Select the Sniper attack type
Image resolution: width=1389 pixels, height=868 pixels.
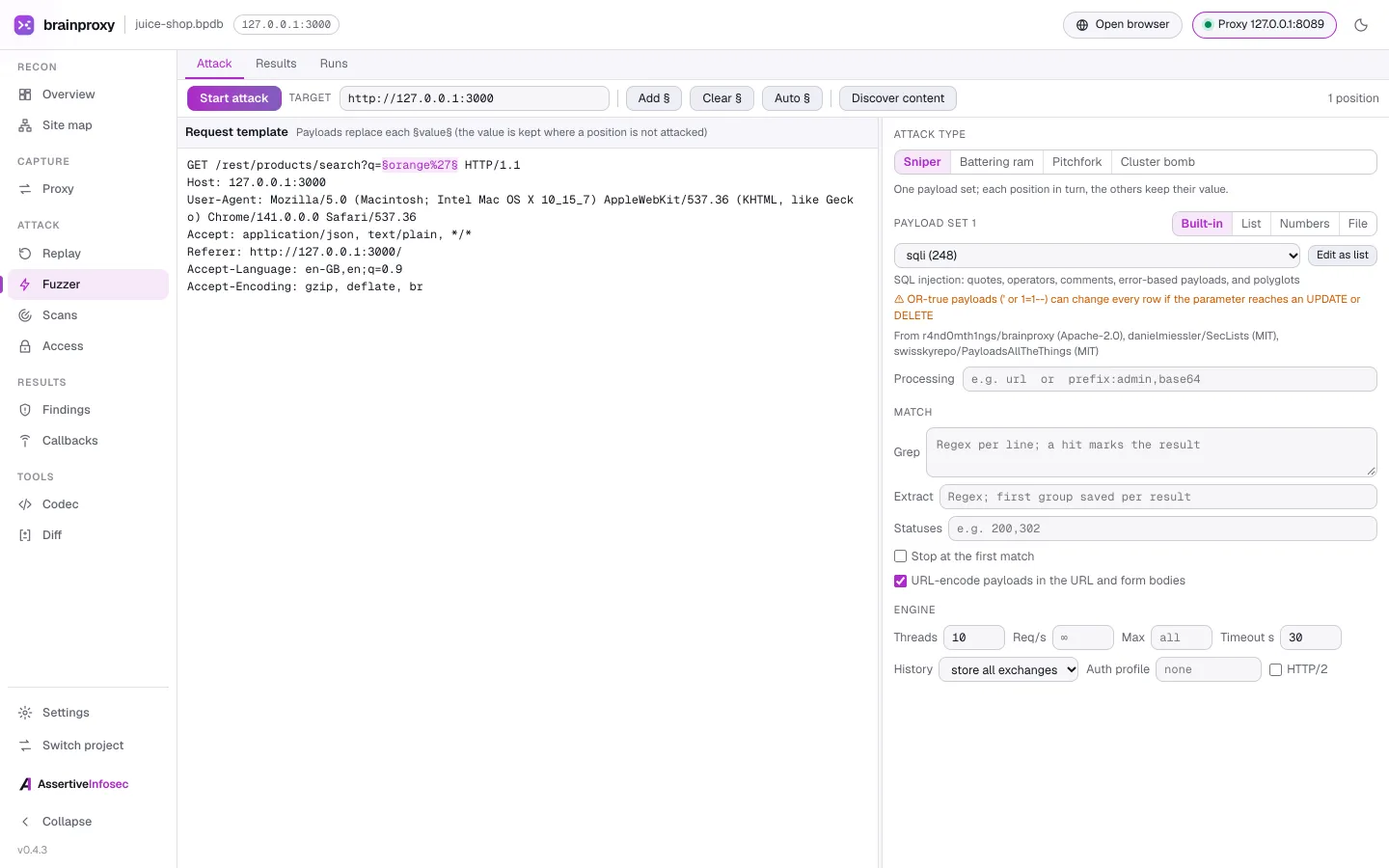(922, 162)
